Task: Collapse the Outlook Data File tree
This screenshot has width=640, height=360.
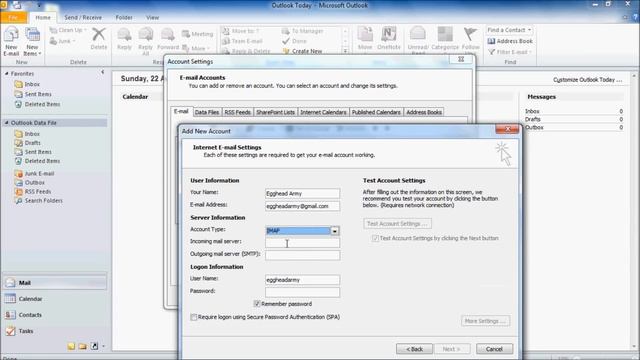Action: click(7, 123)
